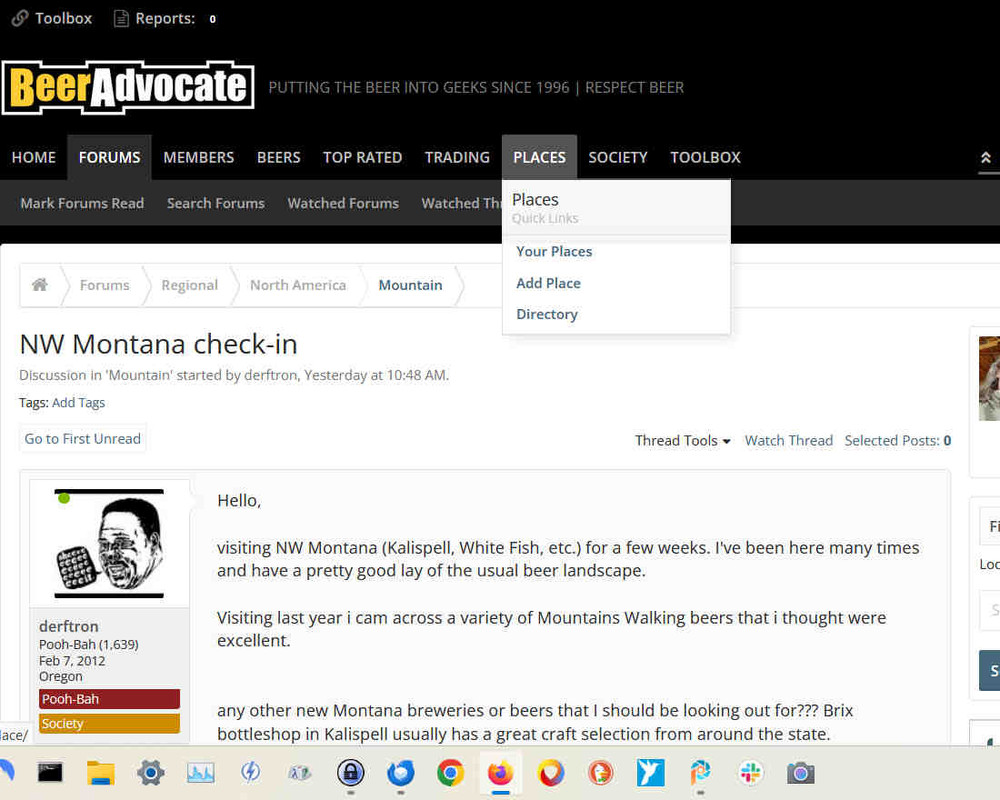Open Directory from Places menu
The height and width of the screenshot is (800, 1000).
pos(547,315)
